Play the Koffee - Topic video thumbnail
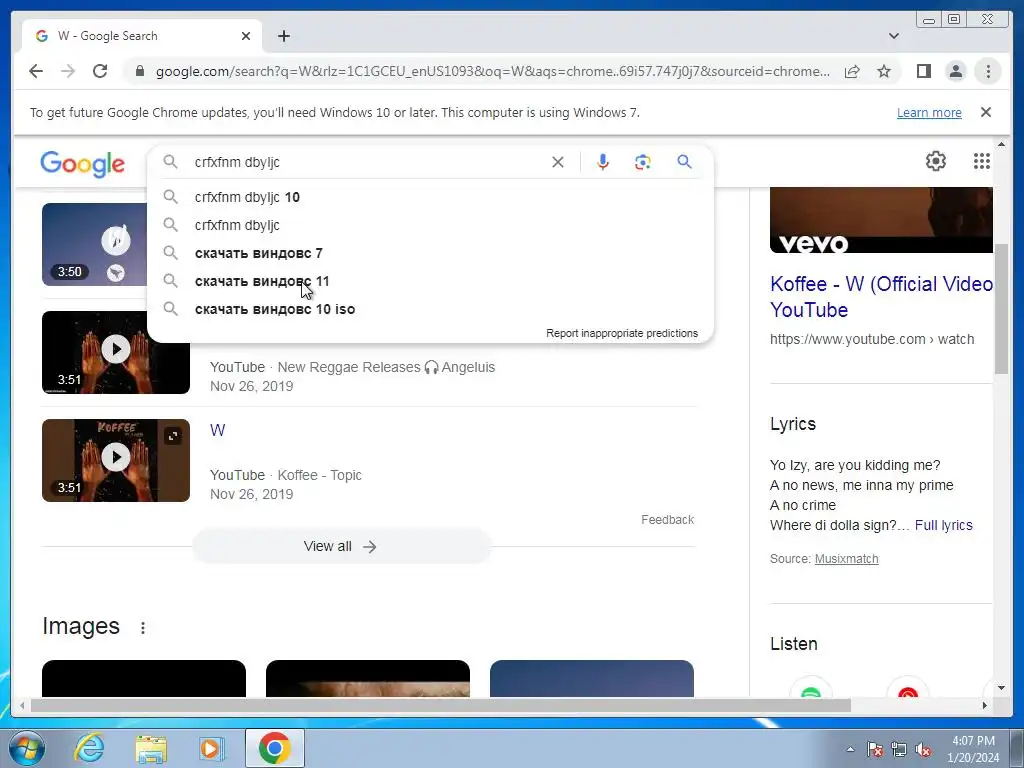This screenshot has width=1024, height=768. point(116,460)
